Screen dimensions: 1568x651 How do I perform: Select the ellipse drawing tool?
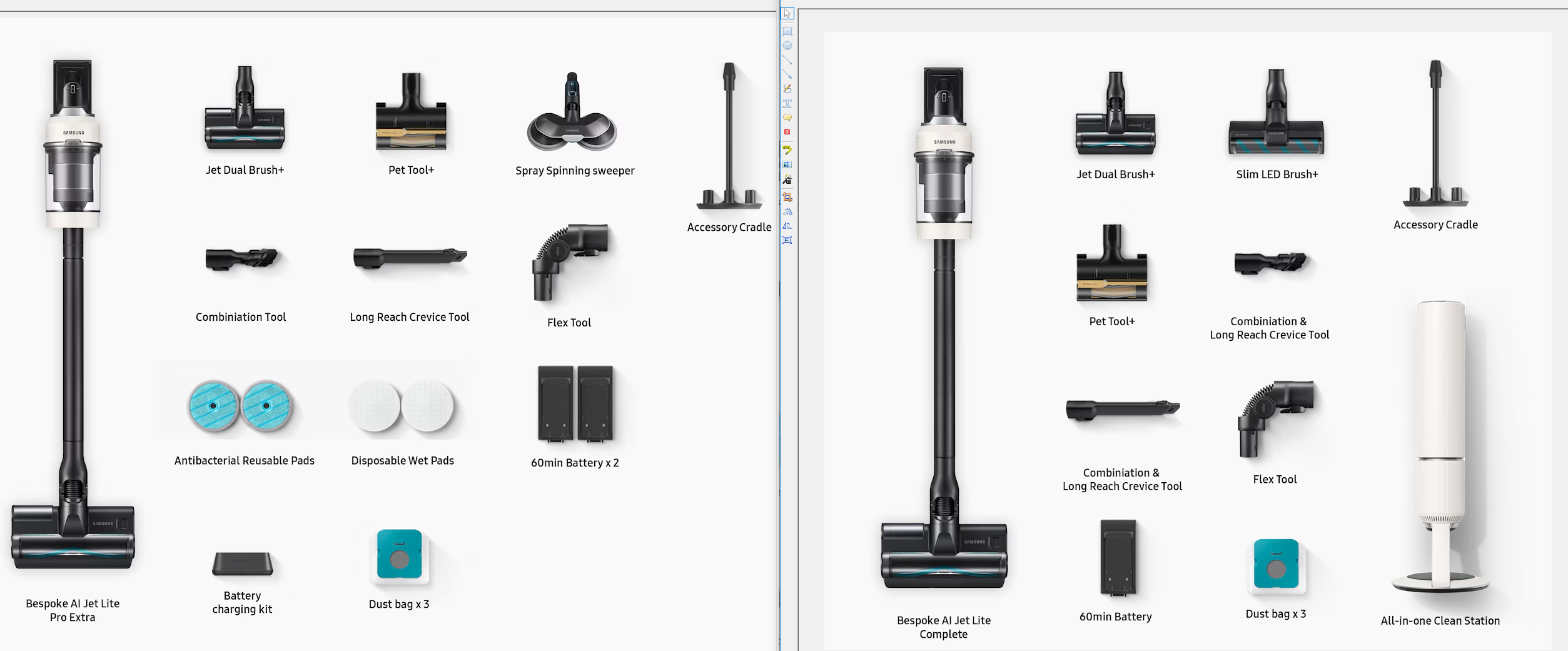(787, 46)
